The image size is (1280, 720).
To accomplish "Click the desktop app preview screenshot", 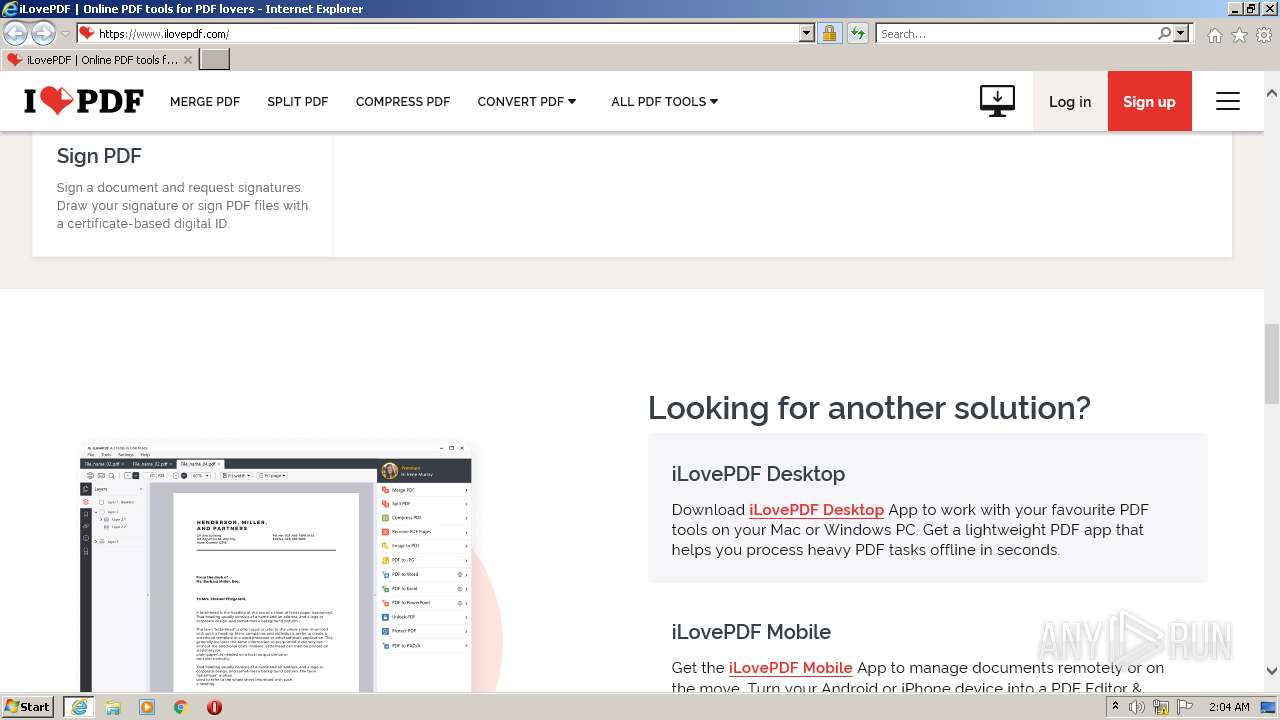I will coord(276,567).
